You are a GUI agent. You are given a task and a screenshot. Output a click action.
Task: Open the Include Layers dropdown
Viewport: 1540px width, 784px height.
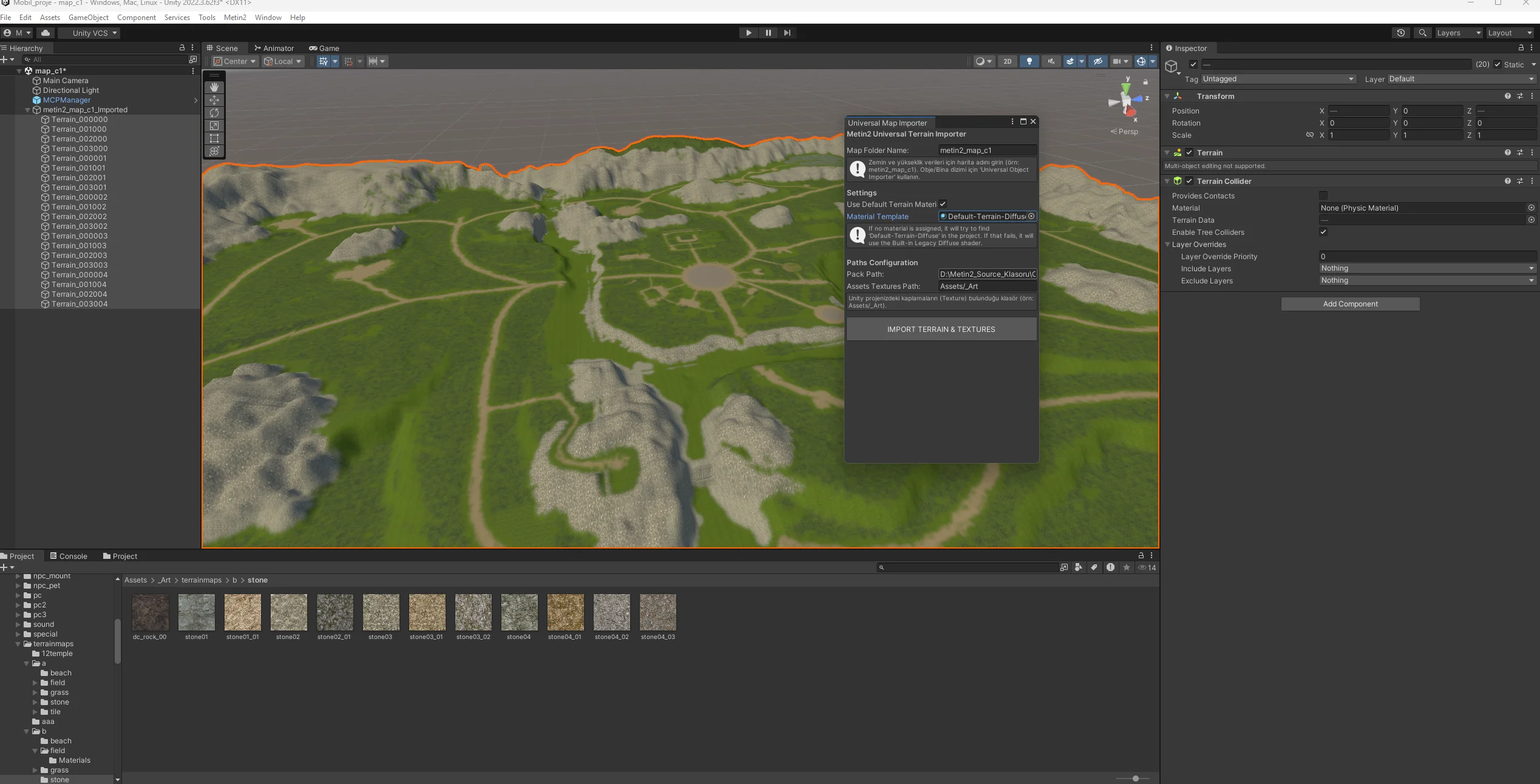pos(1426,268)
